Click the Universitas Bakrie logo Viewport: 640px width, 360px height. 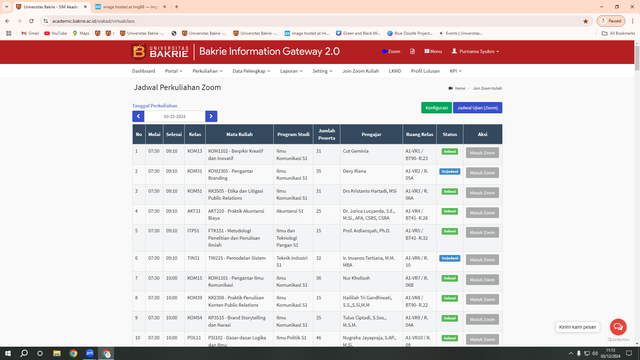(160, 52)
